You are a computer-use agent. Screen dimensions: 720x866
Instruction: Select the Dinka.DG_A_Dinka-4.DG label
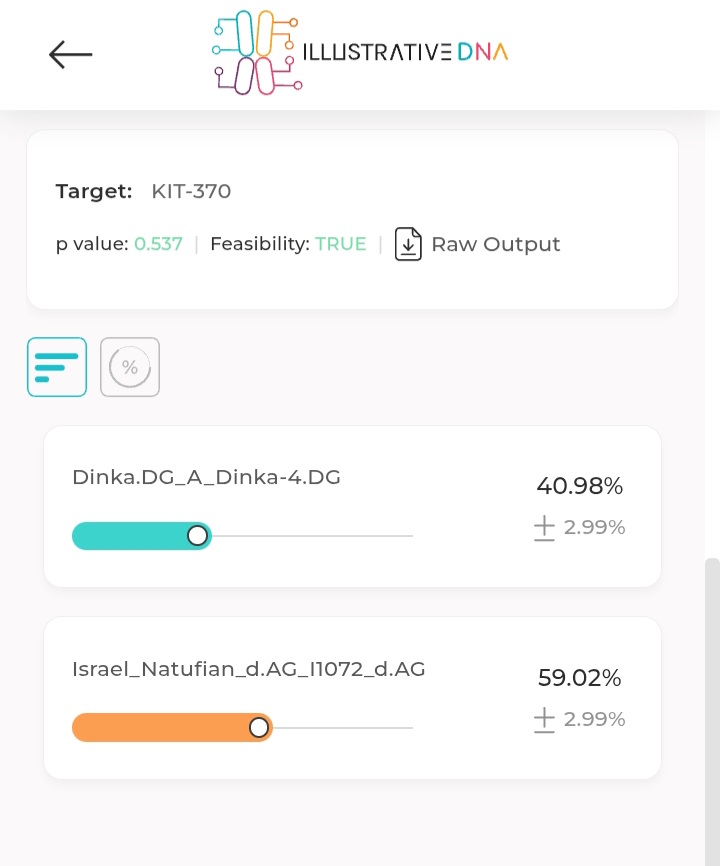click(x=207, y=477)
